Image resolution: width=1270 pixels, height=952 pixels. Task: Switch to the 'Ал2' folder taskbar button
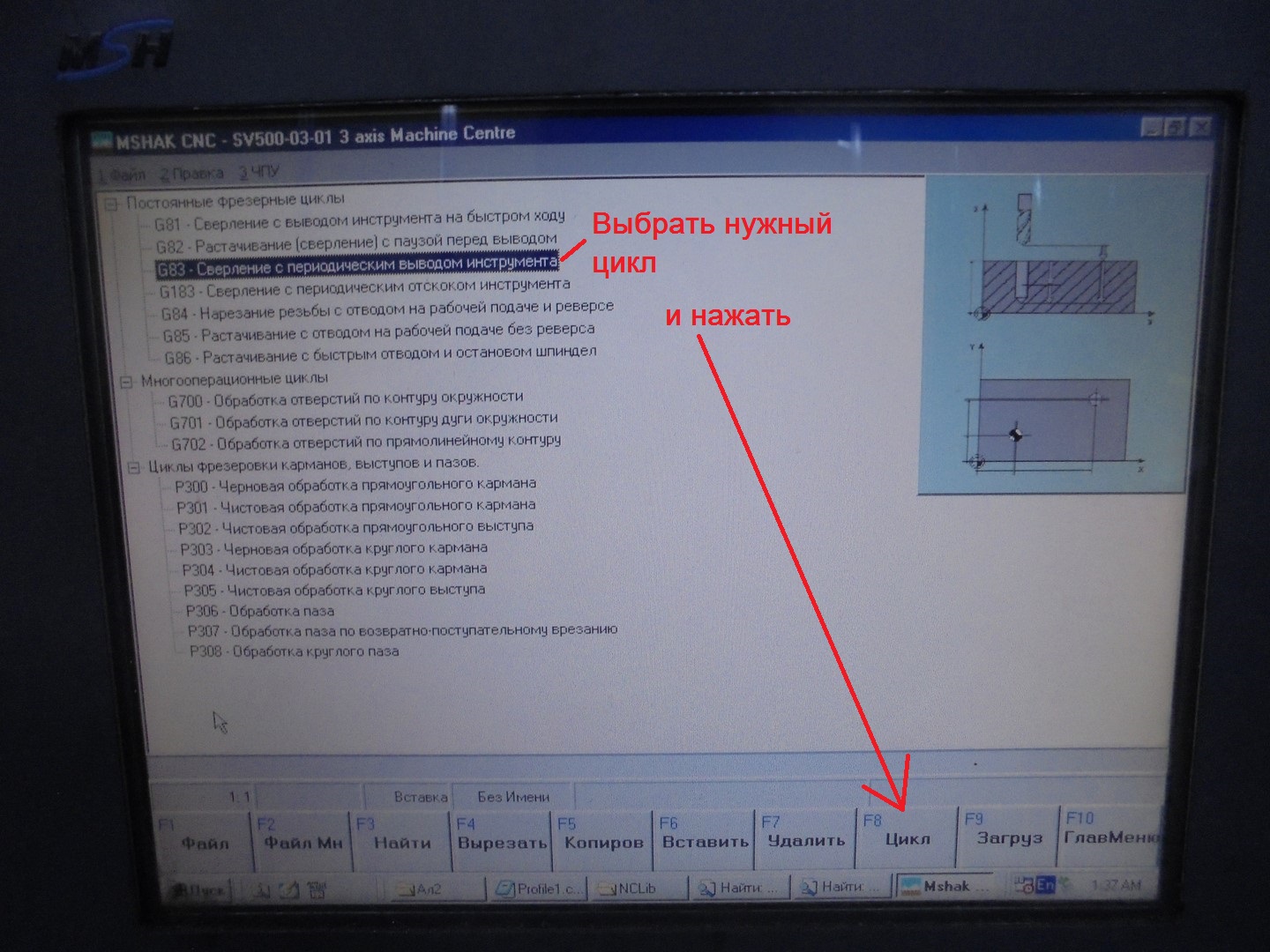436,889
